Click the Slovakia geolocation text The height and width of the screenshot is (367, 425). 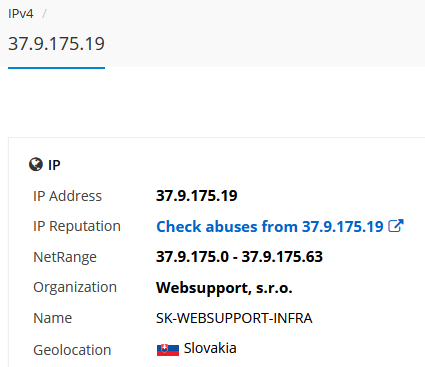click(x=210, y=348)
